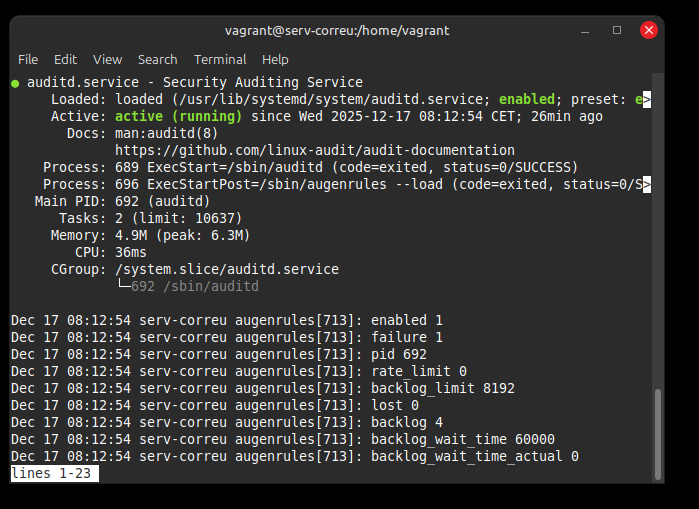Image resolution: width=699 pixels, height=509 pixels.
Task: Maximize the terminal window
Action: click(x=617, y=30)
